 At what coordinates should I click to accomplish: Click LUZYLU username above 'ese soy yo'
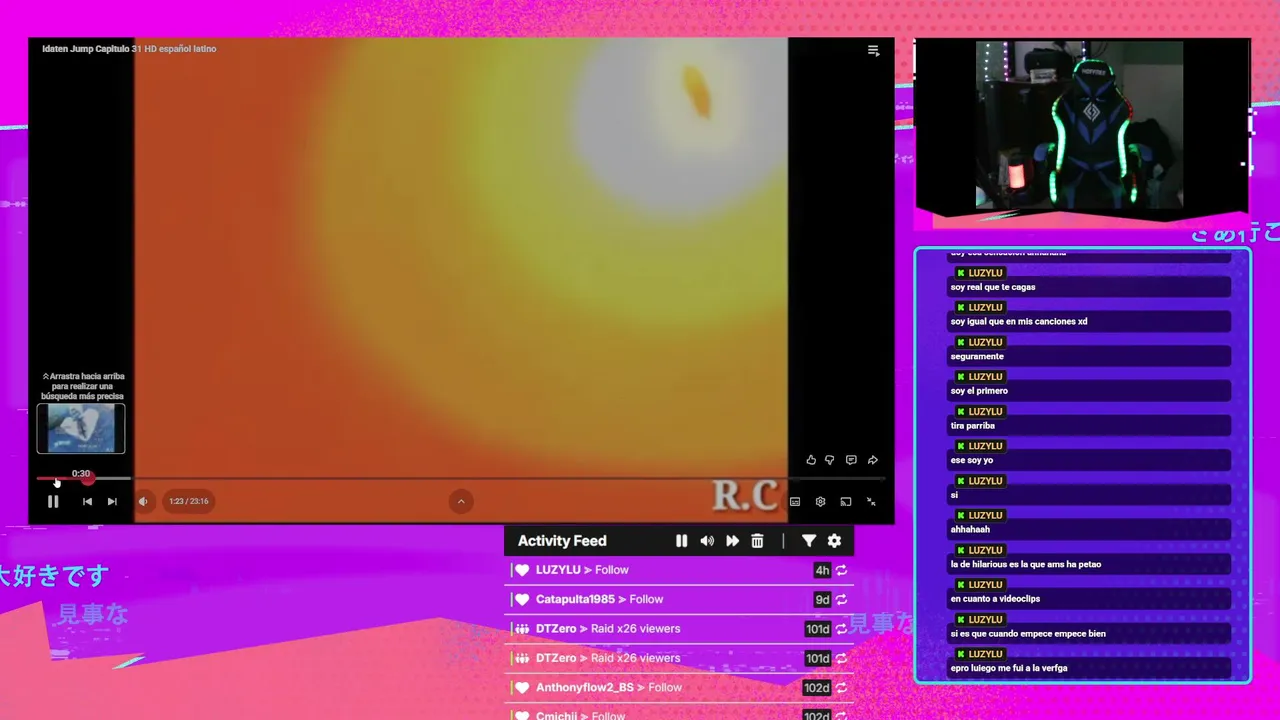pyautogui.click(x=985, y=446)
